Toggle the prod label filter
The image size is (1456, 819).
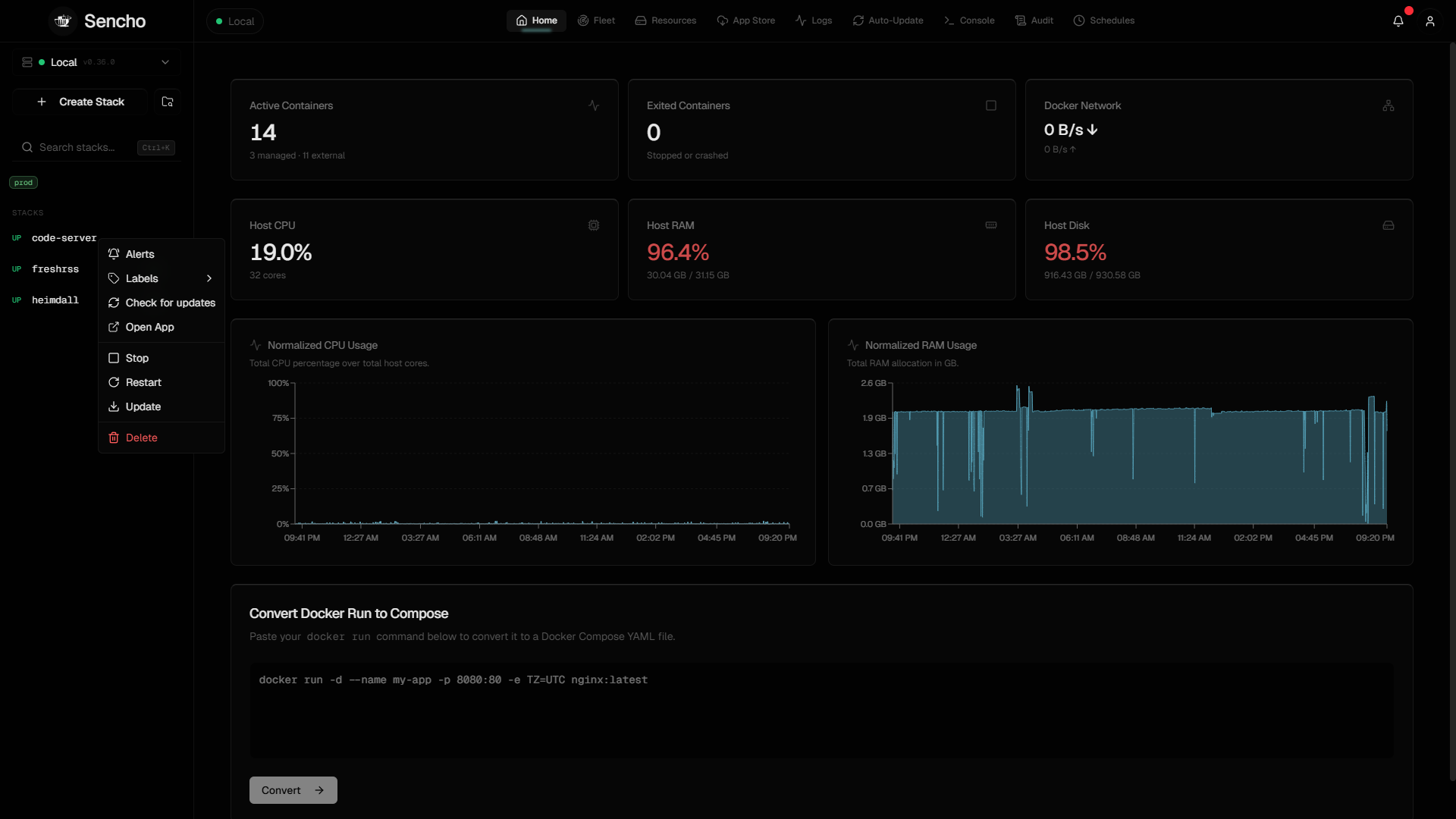[x=24, y=183]
